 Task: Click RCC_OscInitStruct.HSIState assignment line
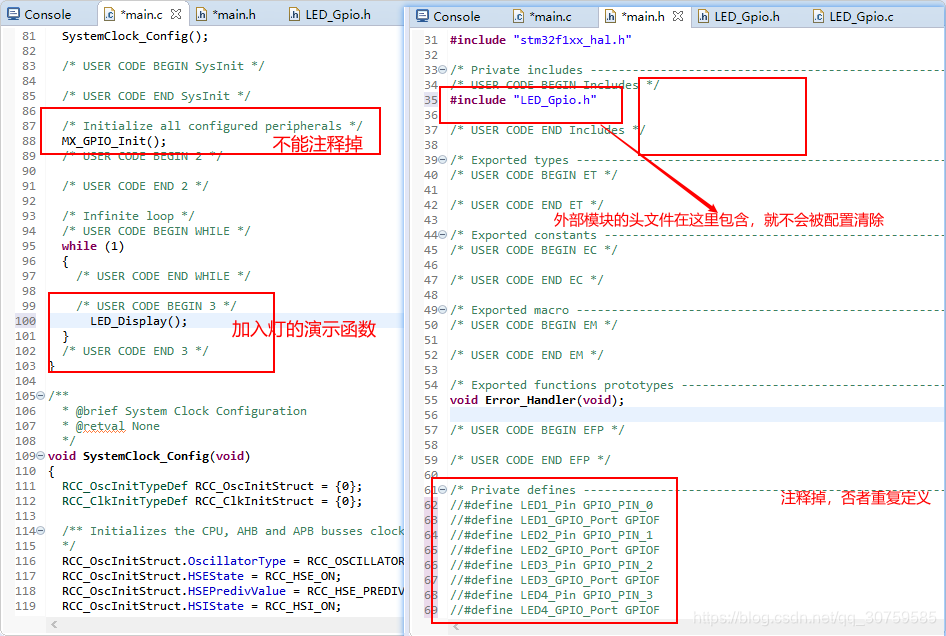coord(202,606)
